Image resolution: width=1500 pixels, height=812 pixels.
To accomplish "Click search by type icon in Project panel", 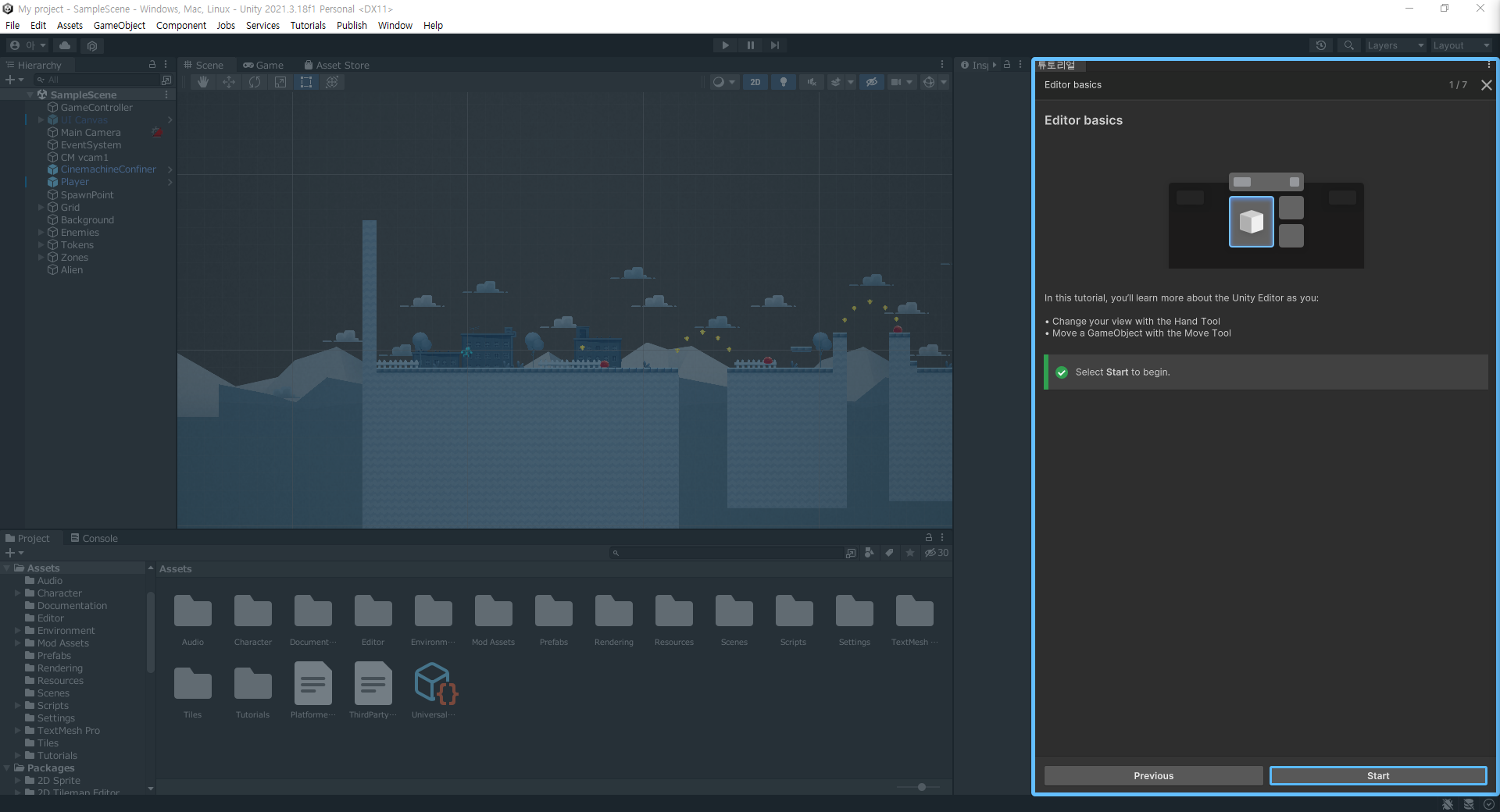I will 870,553.
